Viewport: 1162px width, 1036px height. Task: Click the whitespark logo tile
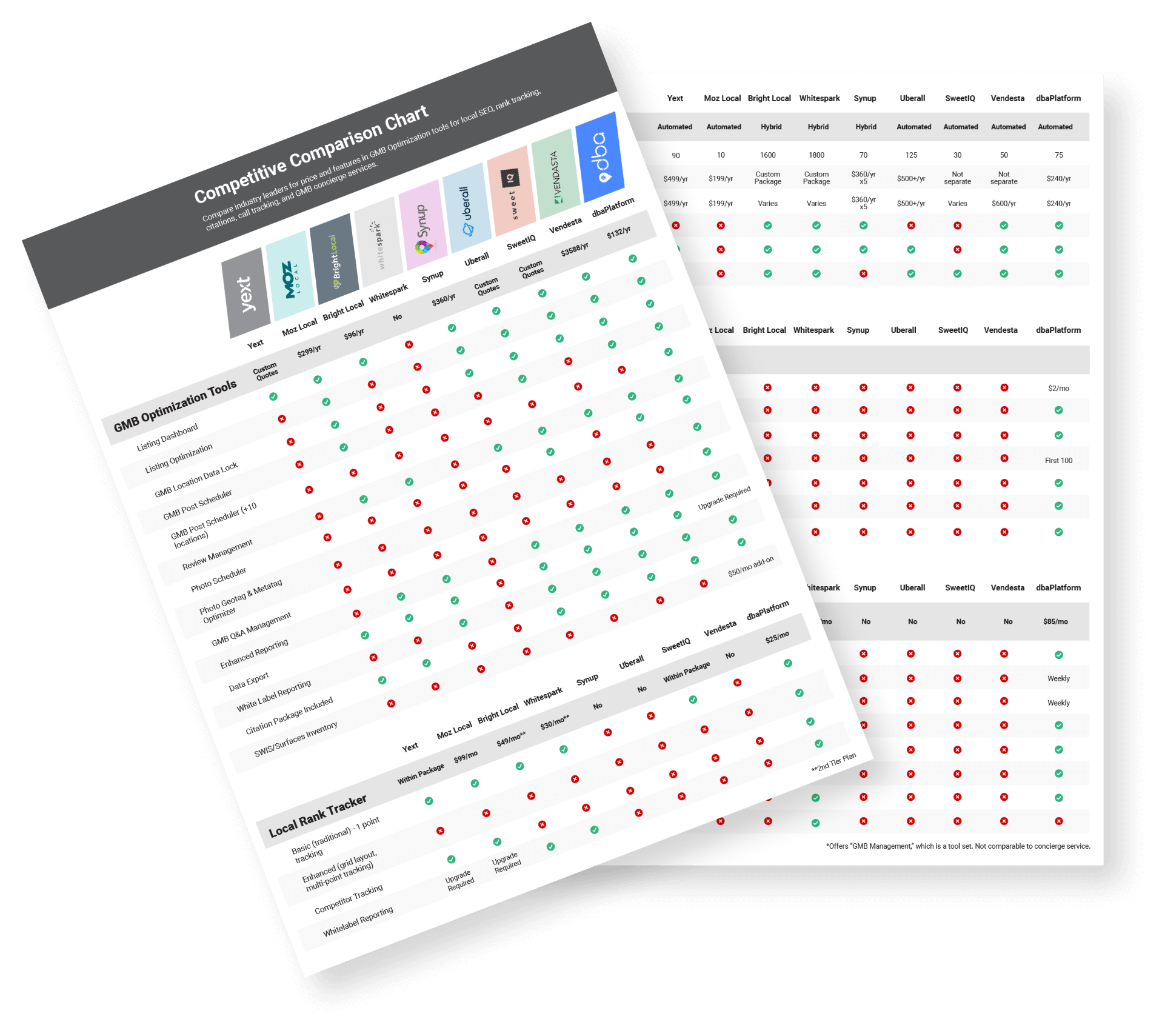(x=379, y=242)
